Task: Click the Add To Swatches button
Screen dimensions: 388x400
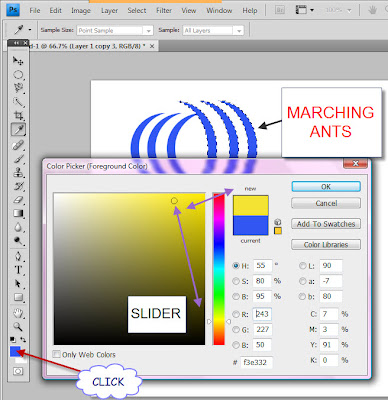Action: [x=326, y=224]
